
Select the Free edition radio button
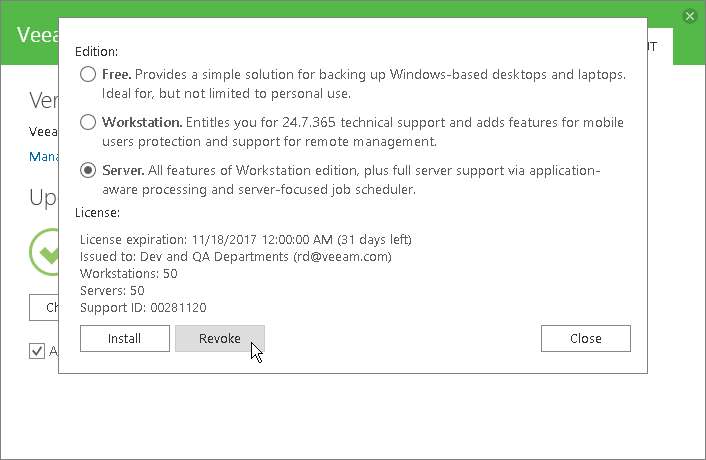pyautogui.click(x=88, y=74)
